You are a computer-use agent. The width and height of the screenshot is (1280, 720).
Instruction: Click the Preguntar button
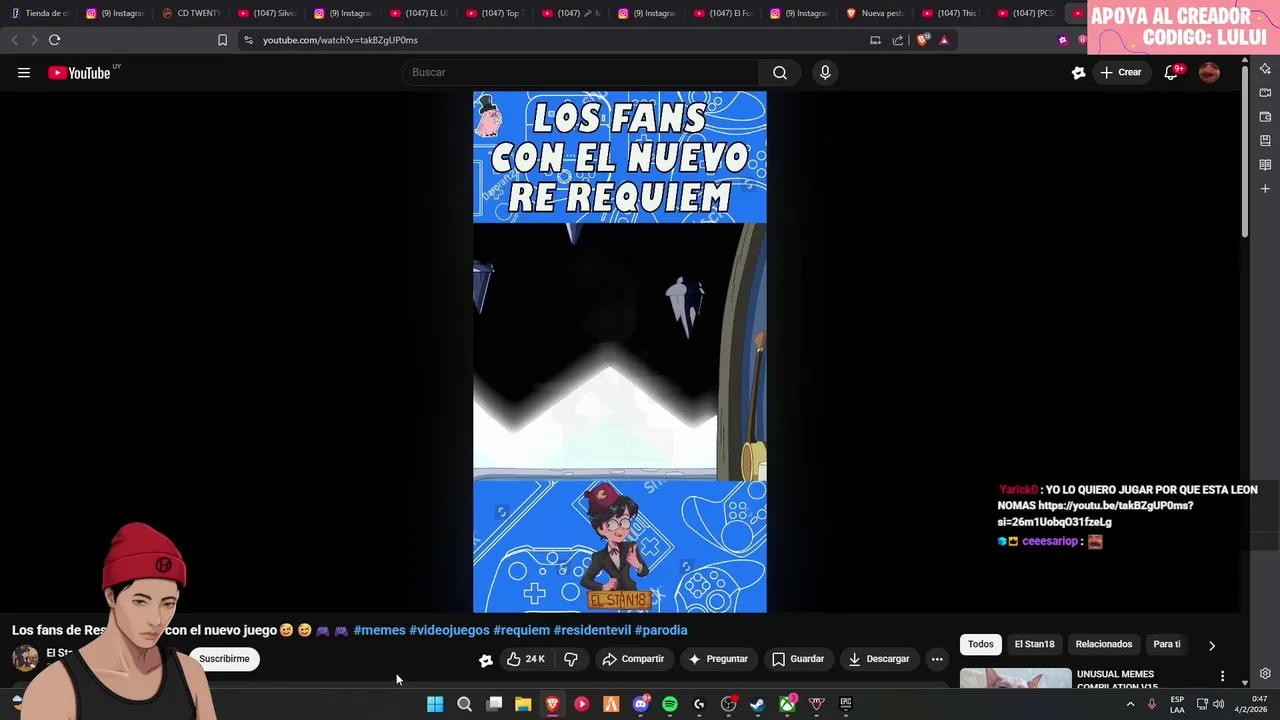pyautogui.click(x=718, y=659)
